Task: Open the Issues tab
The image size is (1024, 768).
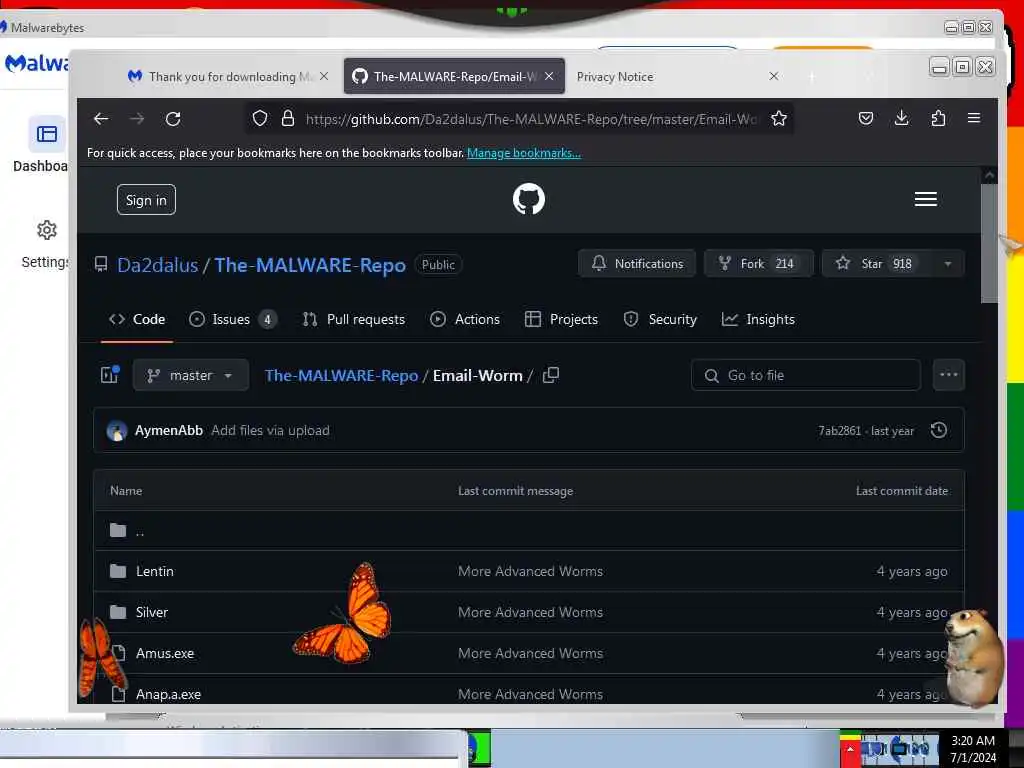Action: (x=232, y=319)
